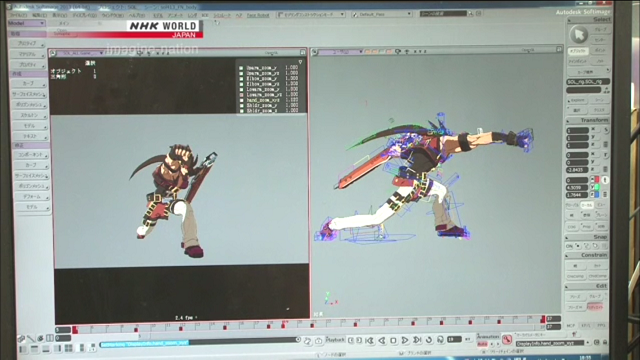Maximize the right viewport
Screen dimensions: 640x360
[x=559, y=49]
